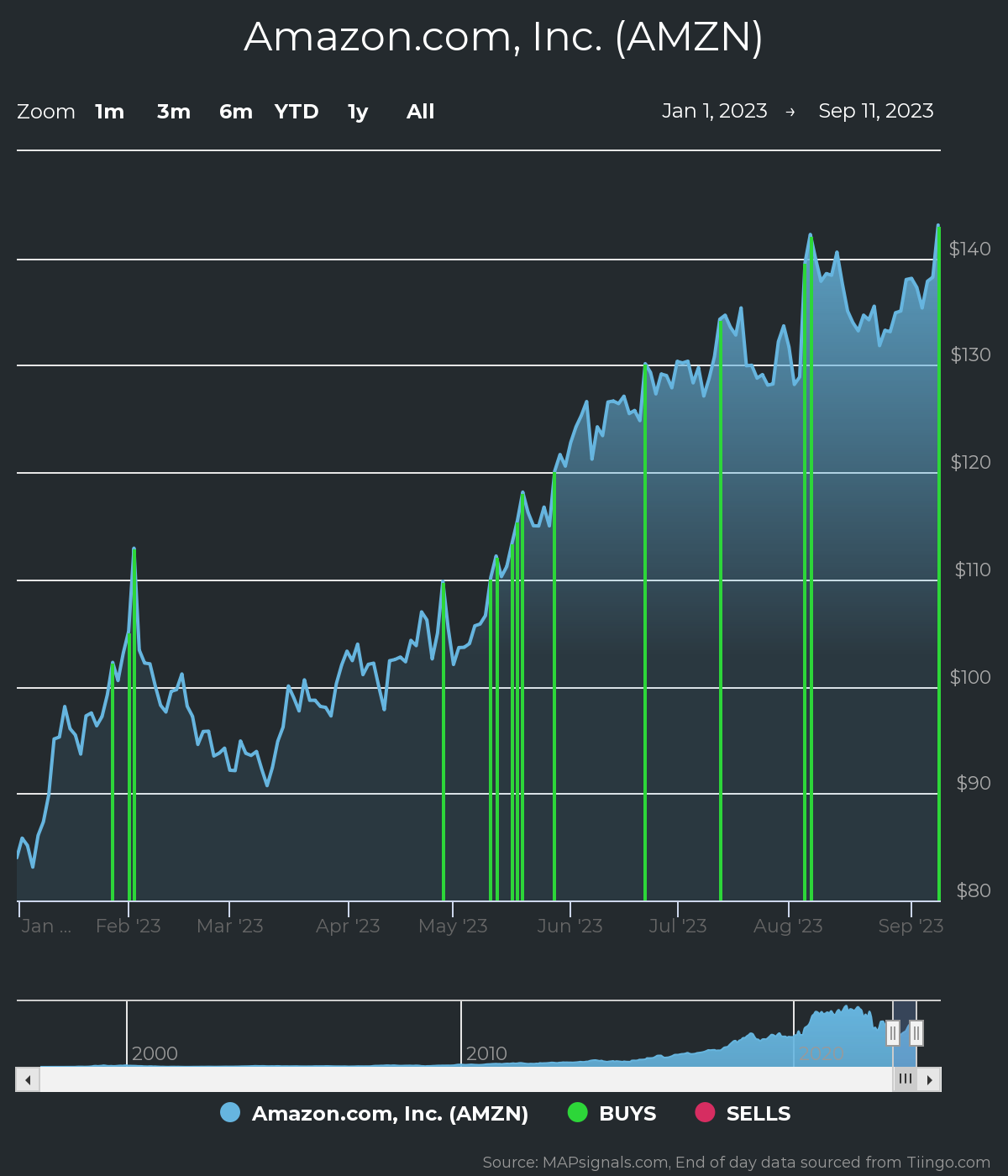Set zoom range to 1m
The height and width of the screenshot is (1176, 1008).
pos(109,112)
